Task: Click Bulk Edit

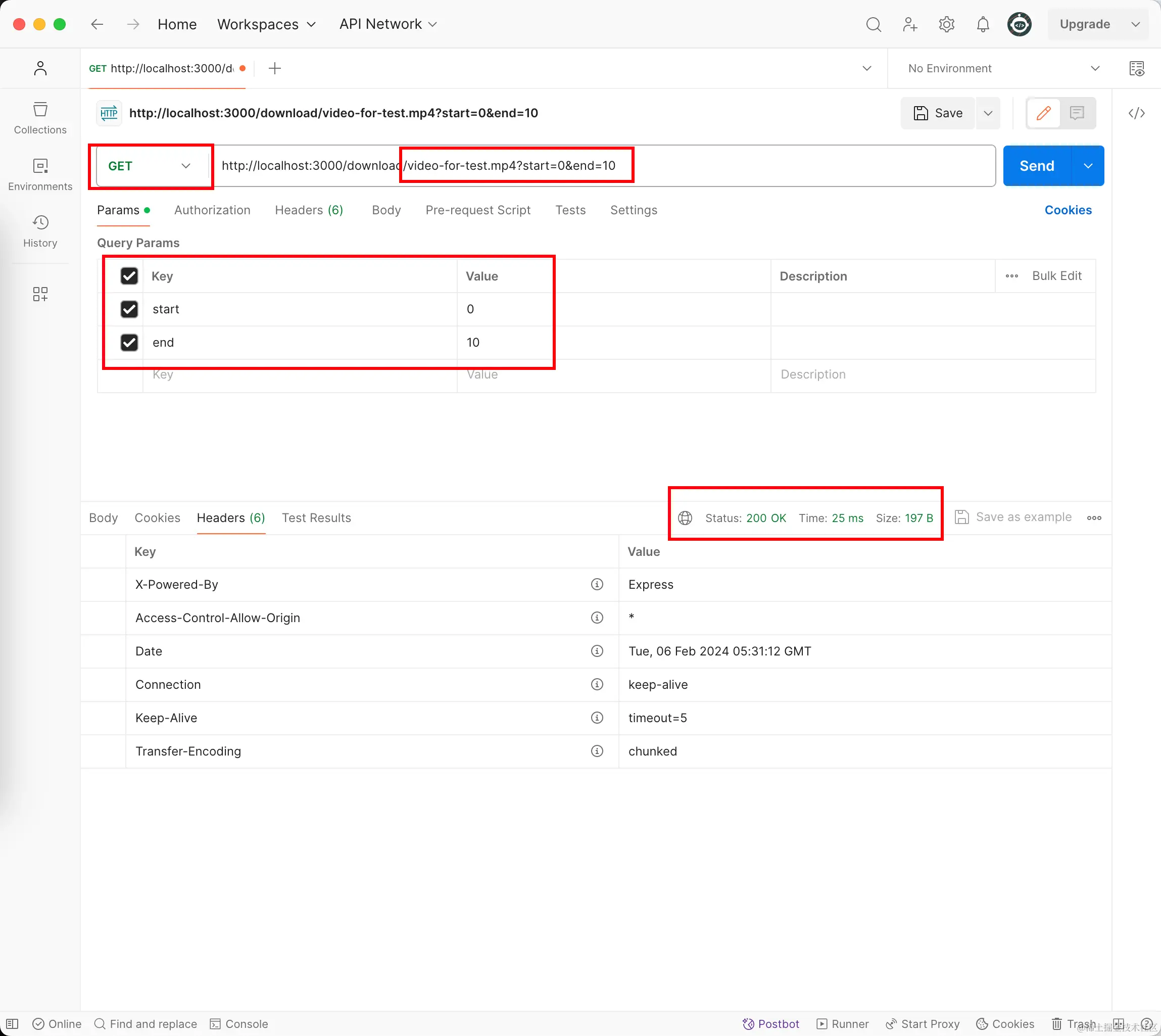Action: point(1057,276)
